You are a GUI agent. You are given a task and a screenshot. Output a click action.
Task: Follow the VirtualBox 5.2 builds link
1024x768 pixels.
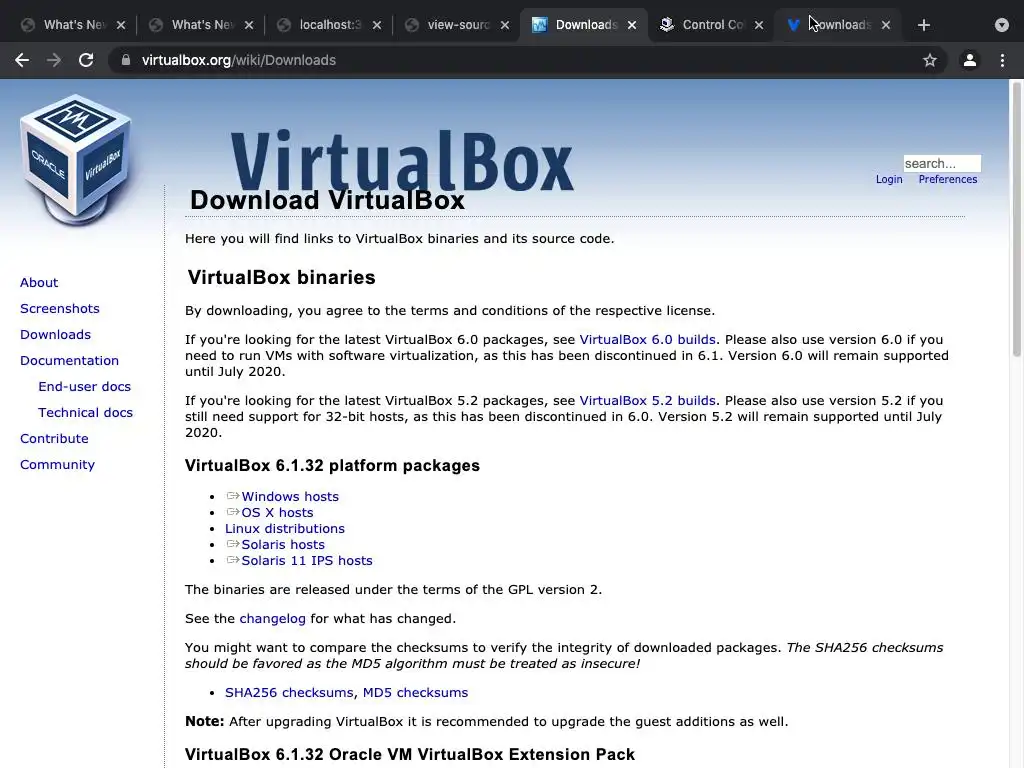pyautogui.click(x=647, y=401)
